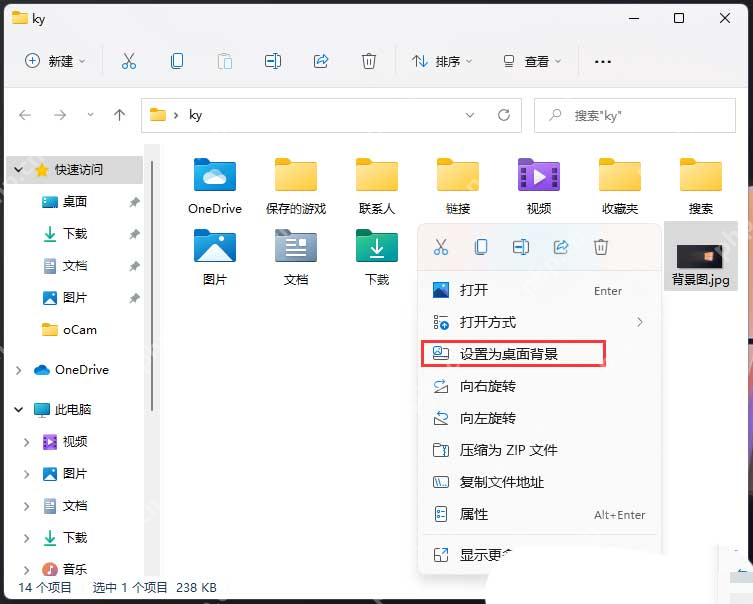Viewport: 753px width, 604px height.
Task: Select the 下载 folder in the file pane
Action: [376, 257]
